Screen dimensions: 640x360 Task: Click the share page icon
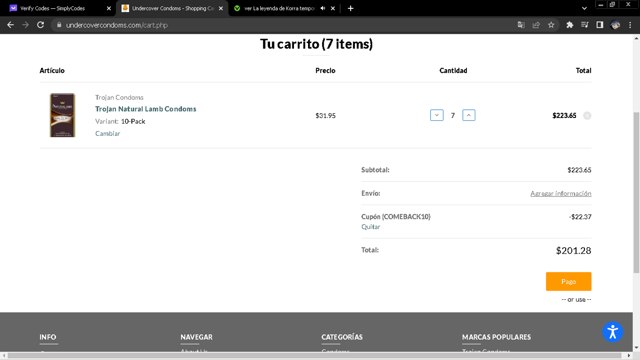coord(536,25)
